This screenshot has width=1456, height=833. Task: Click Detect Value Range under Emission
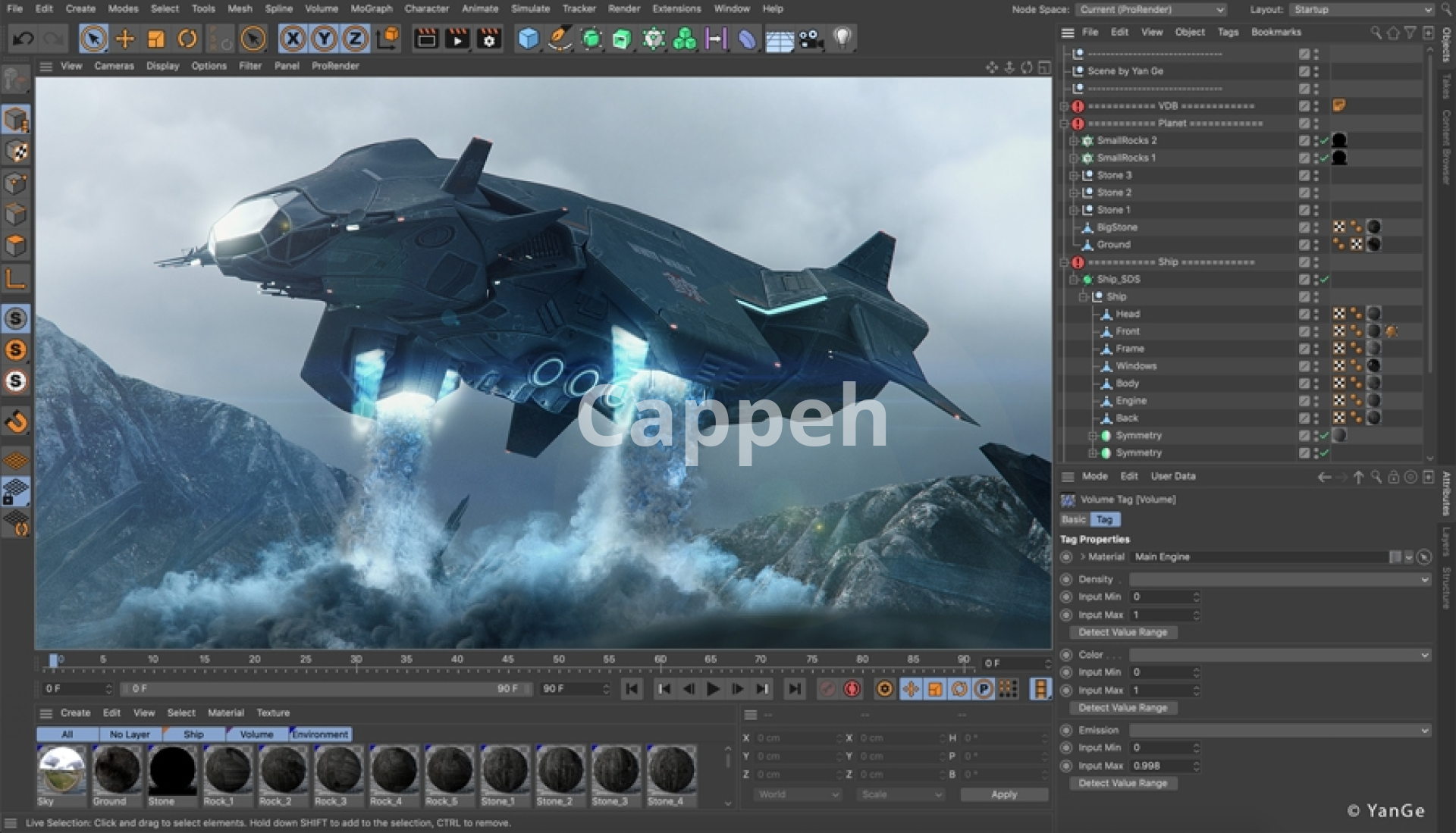[1122, 783]
